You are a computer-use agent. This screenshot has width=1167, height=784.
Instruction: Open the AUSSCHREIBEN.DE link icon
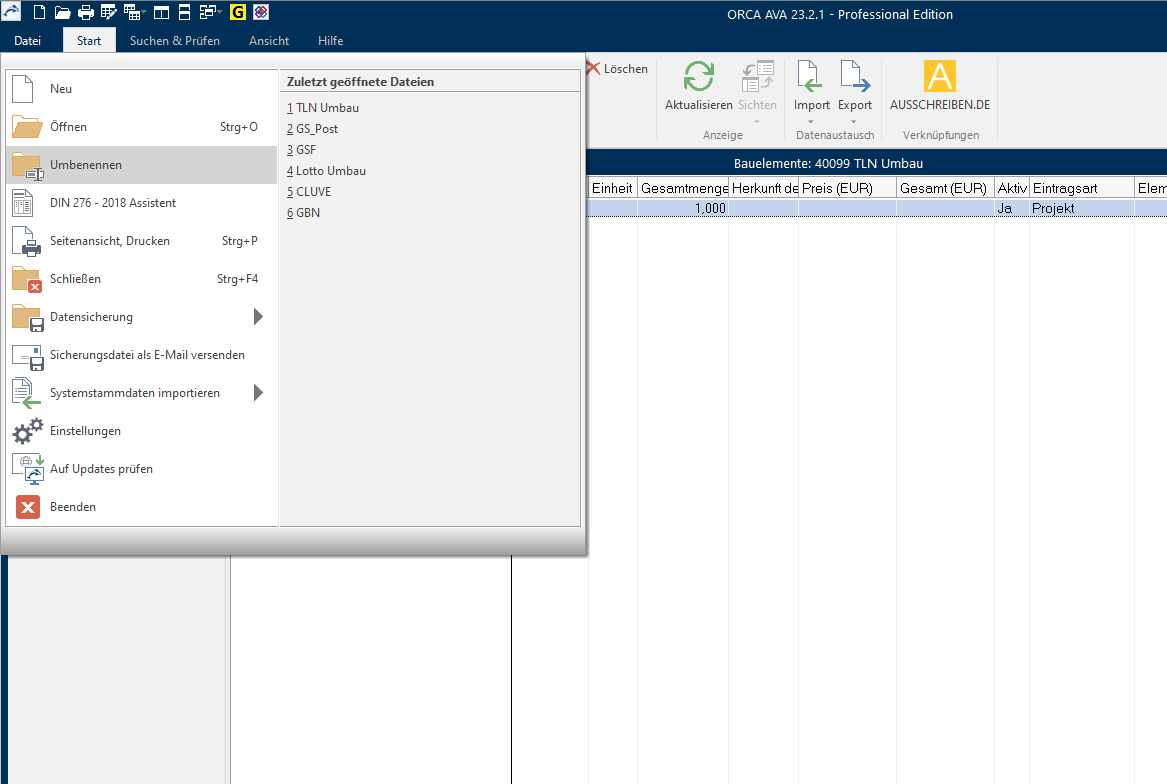[x=939, y=78]
